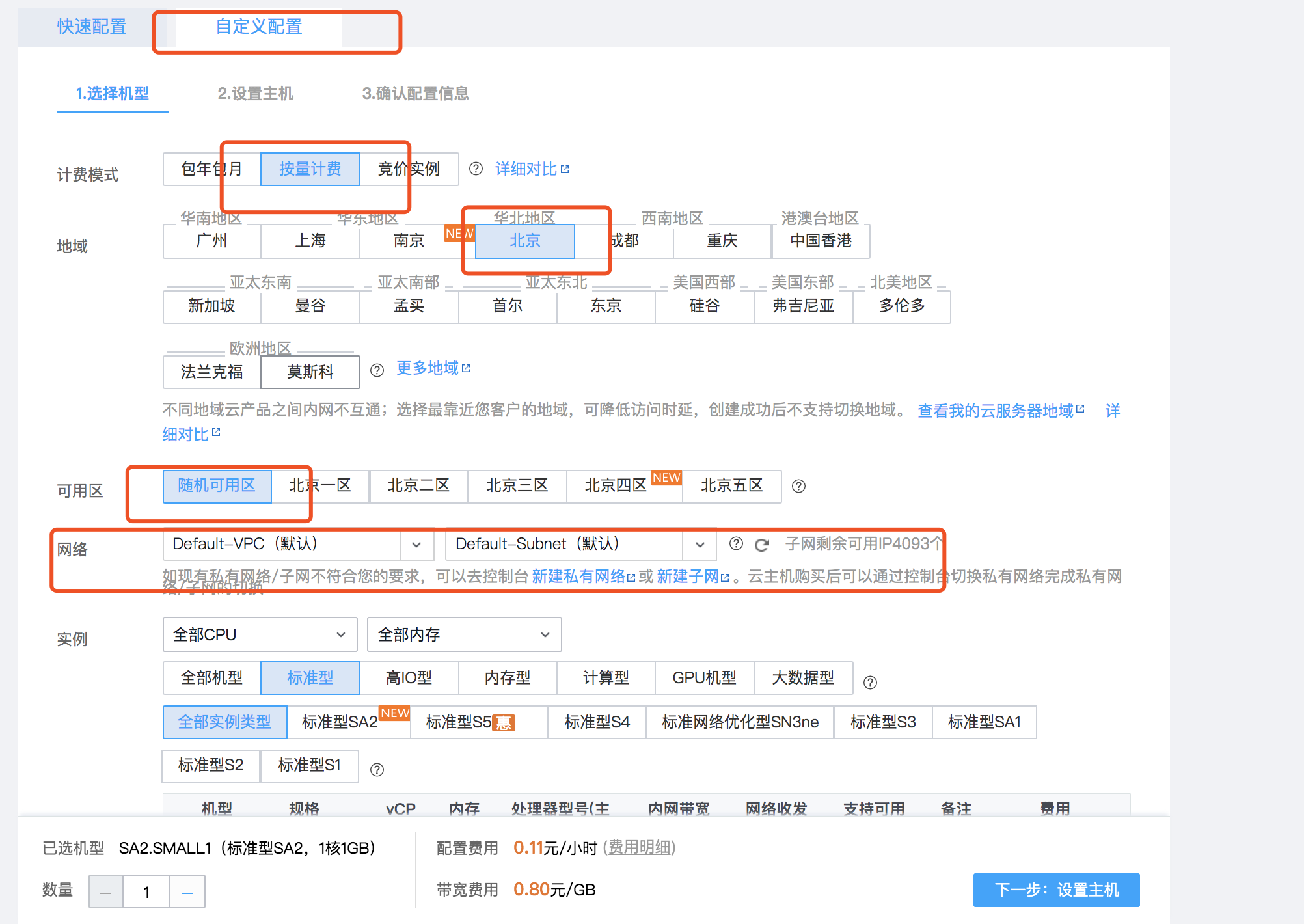Image resolution: width=1304 pixels, height=924 pixels.
Task: Increase quantity using right stepper button
Action: [x=187, y=892]
